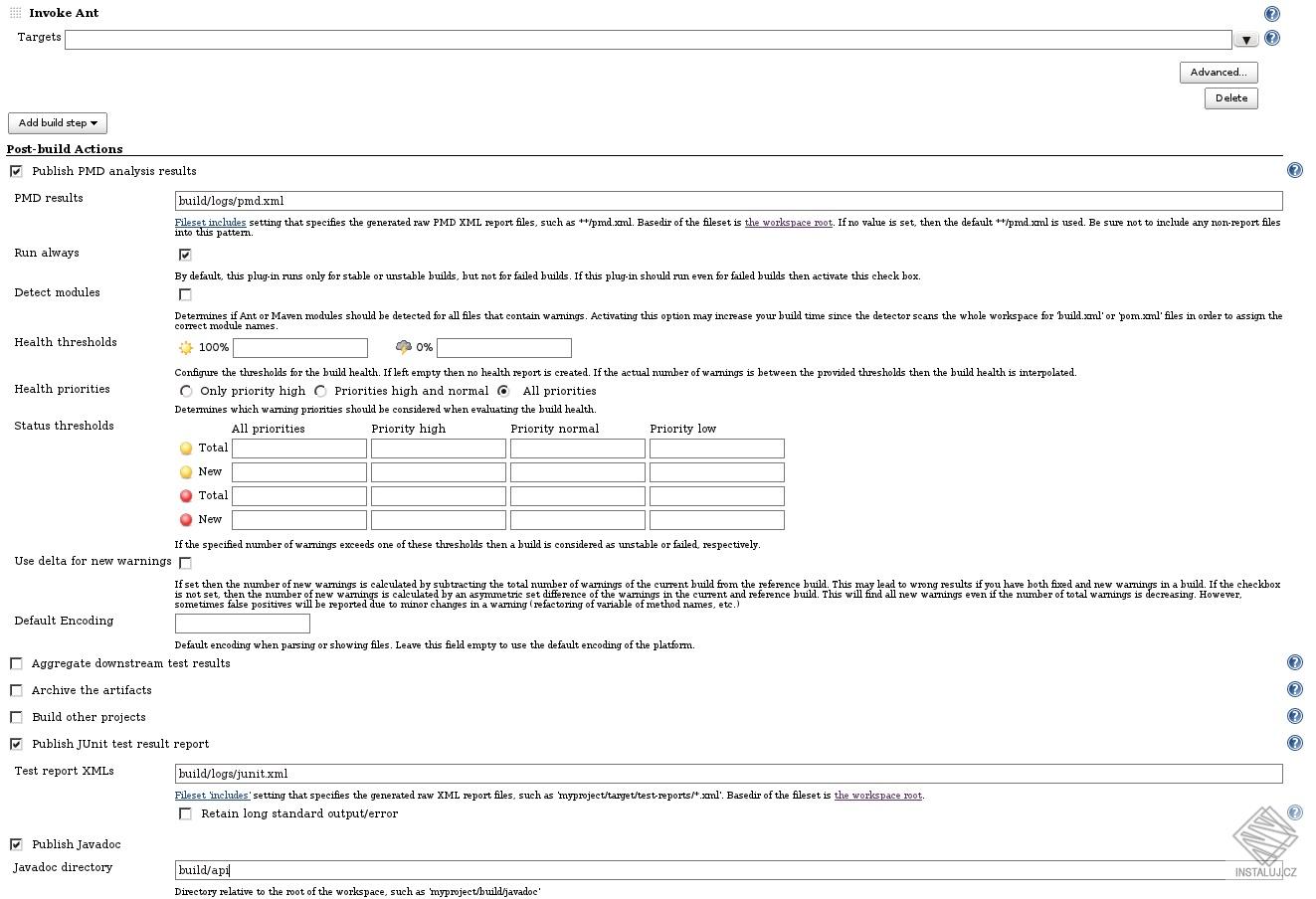
Task: Grab the Invoke Ant drag handle
Action: (15, 13)
